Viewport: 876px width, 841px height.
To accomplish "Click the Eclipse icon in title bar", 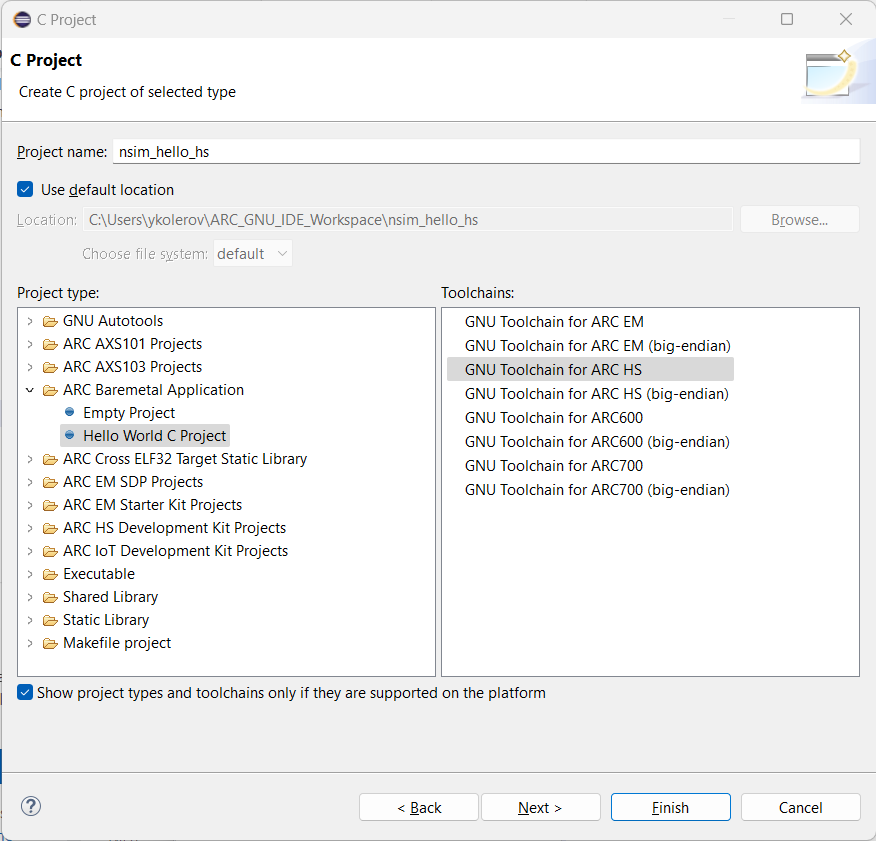I will coord(21,19).
